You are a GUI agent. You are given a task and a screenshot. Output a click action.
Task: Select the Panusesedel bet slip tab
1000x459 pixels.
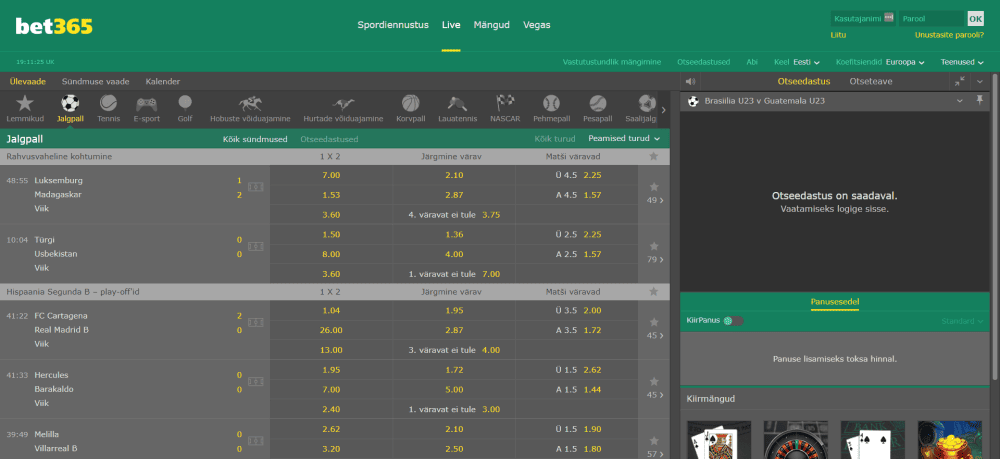click(x=834, y=302)
